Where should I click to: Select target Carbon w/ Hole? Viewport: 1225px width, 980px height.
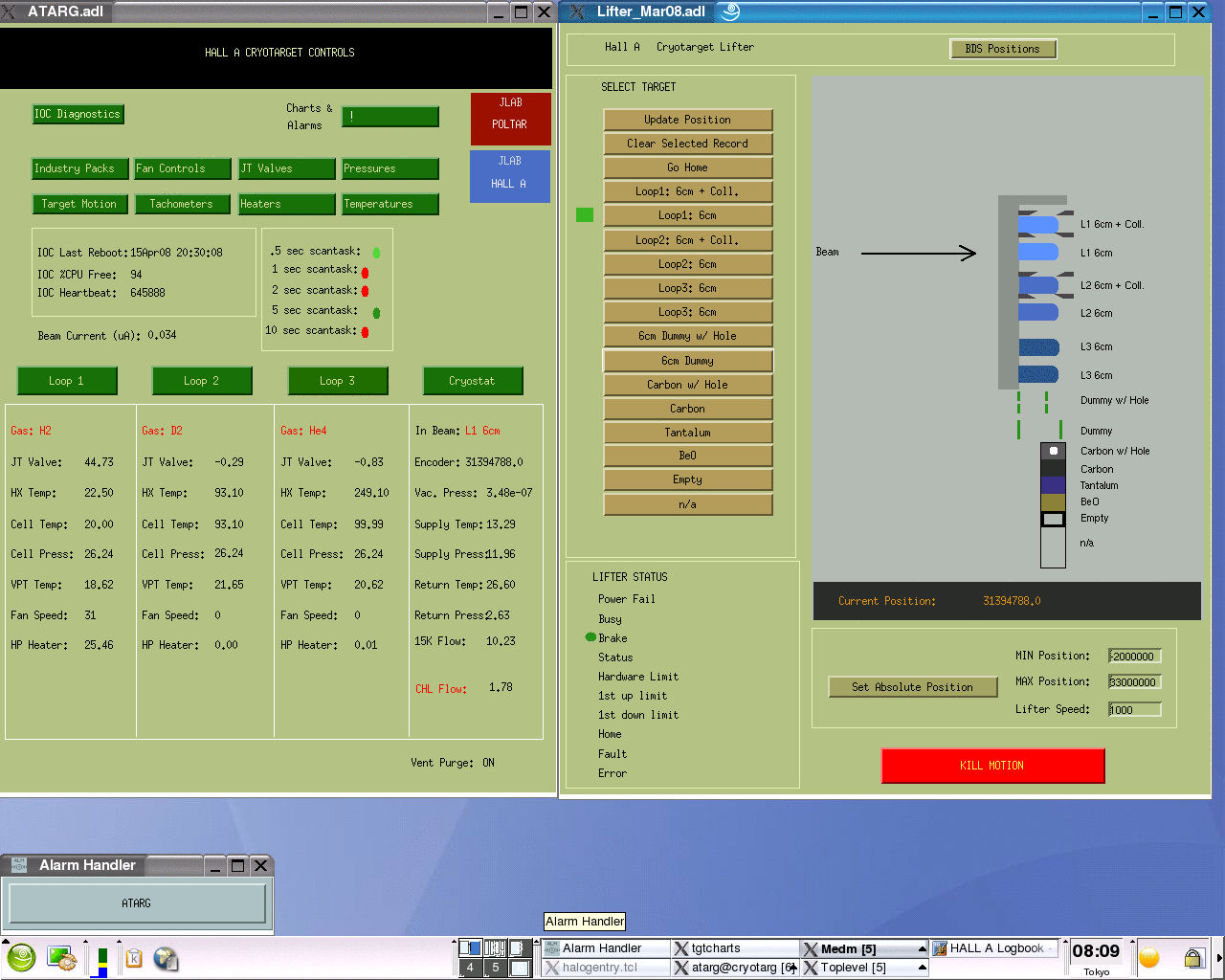tap(688, 385)
